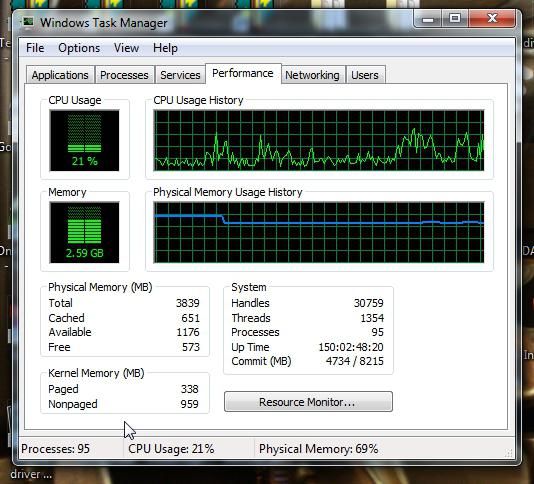This screenshot has height=484, width=534.
Task: Click the Commit value 4734 / 8215
Action: [x=355, y=361]
